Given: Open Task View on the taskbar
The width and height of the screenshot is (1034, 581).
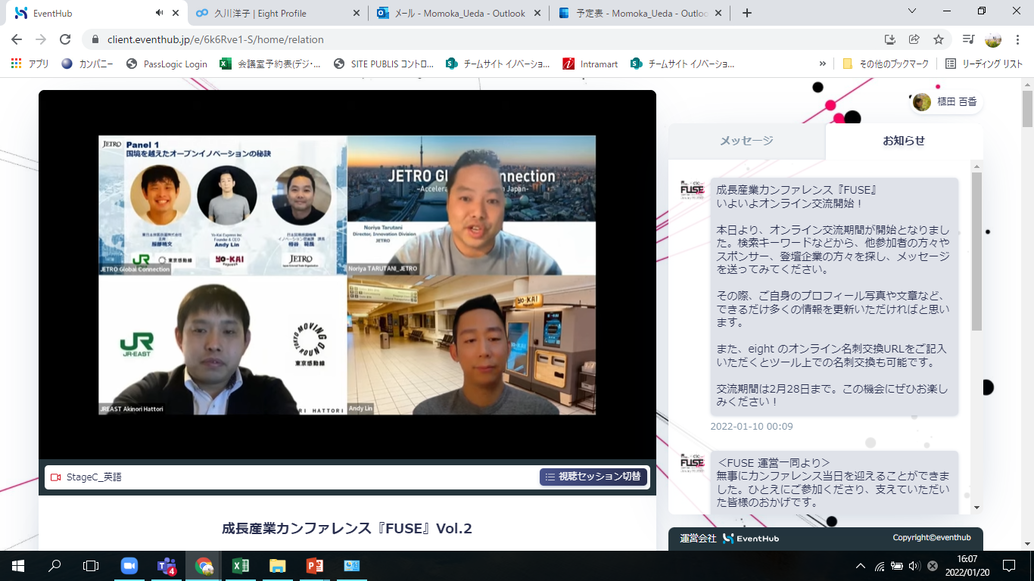Looking at the screenshot, I should pyautogui.click(x=90, y=566).
